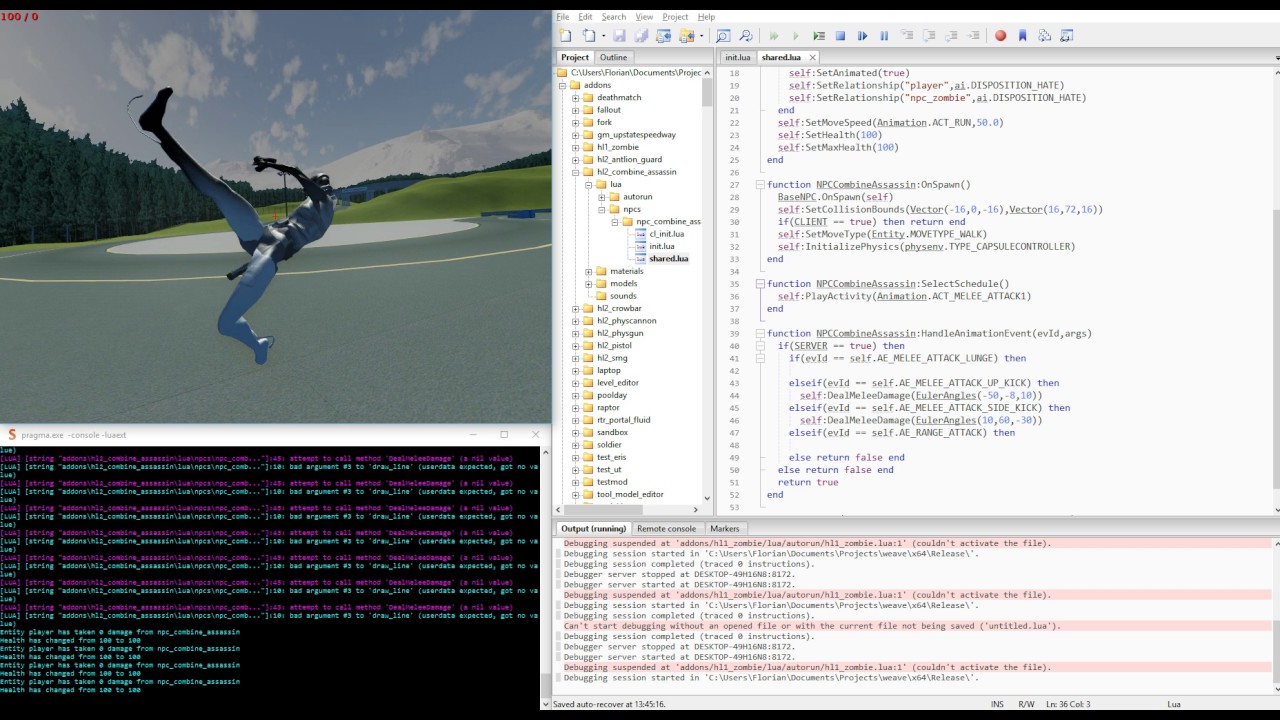Start debugging with double green arrow icon
The image size is (1280, 720).
[774, 36]
